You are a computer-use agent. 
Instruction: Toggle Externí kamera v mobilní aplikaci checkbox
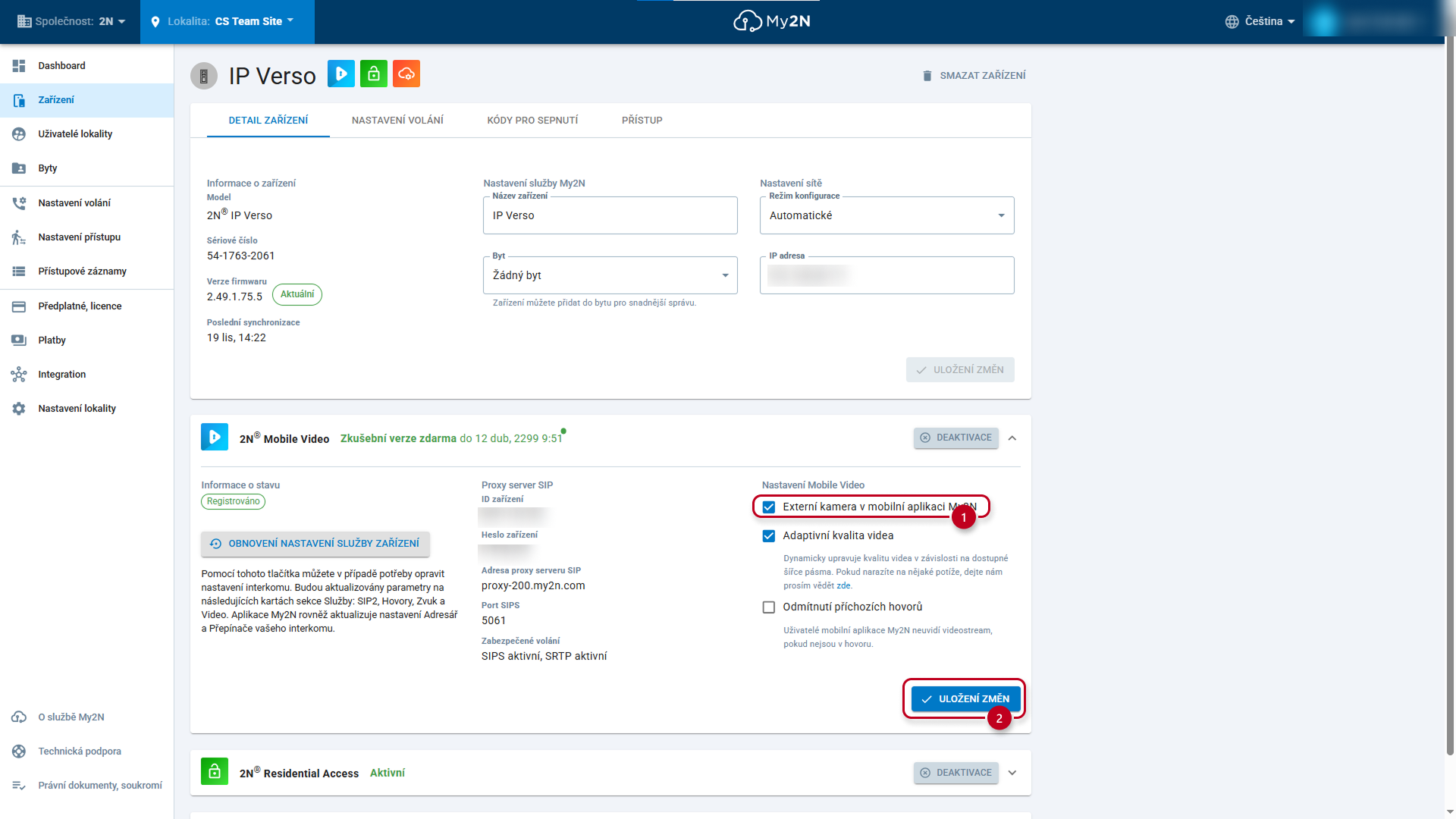coord(769,507)
